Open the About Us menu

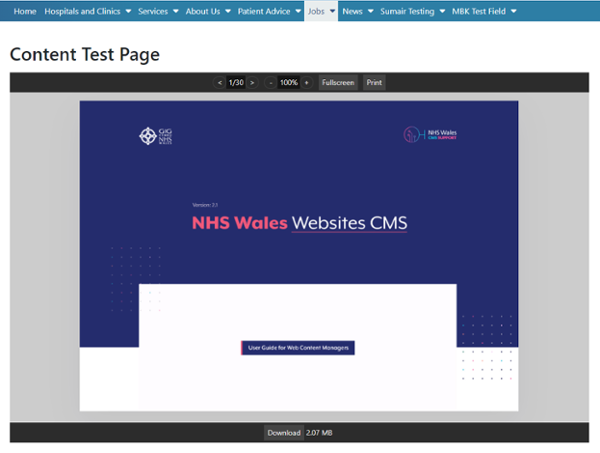coord(203,11)
